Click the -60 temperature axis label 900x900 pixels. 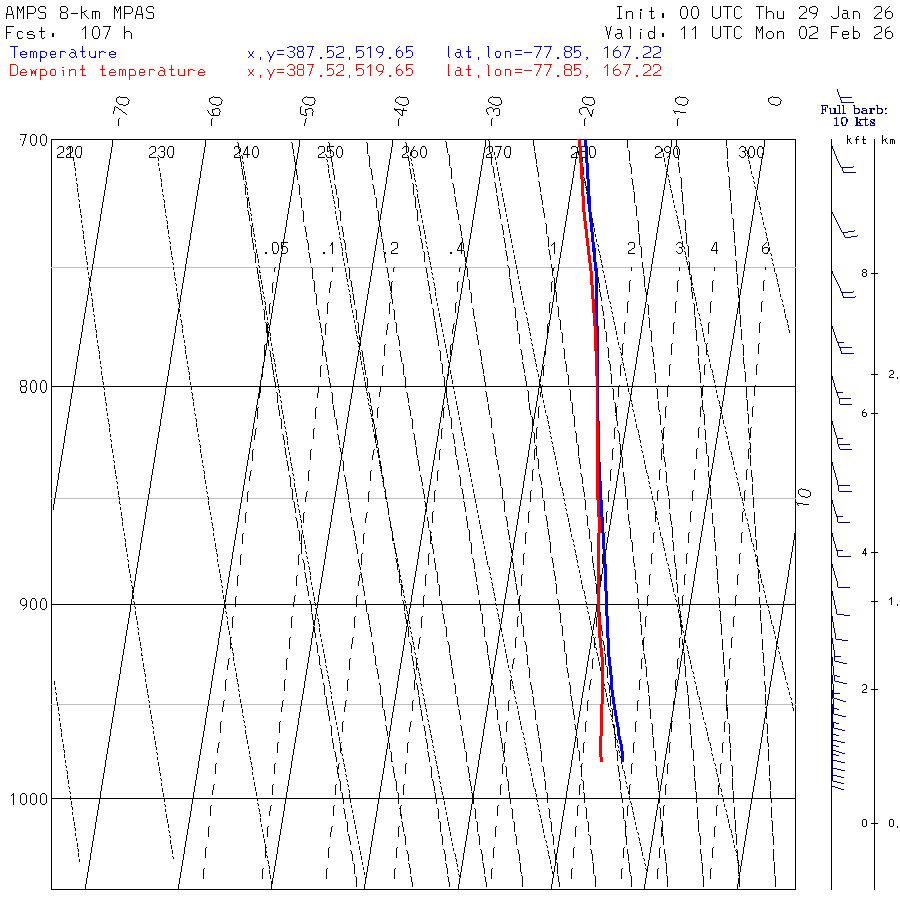tap(215, 111)
